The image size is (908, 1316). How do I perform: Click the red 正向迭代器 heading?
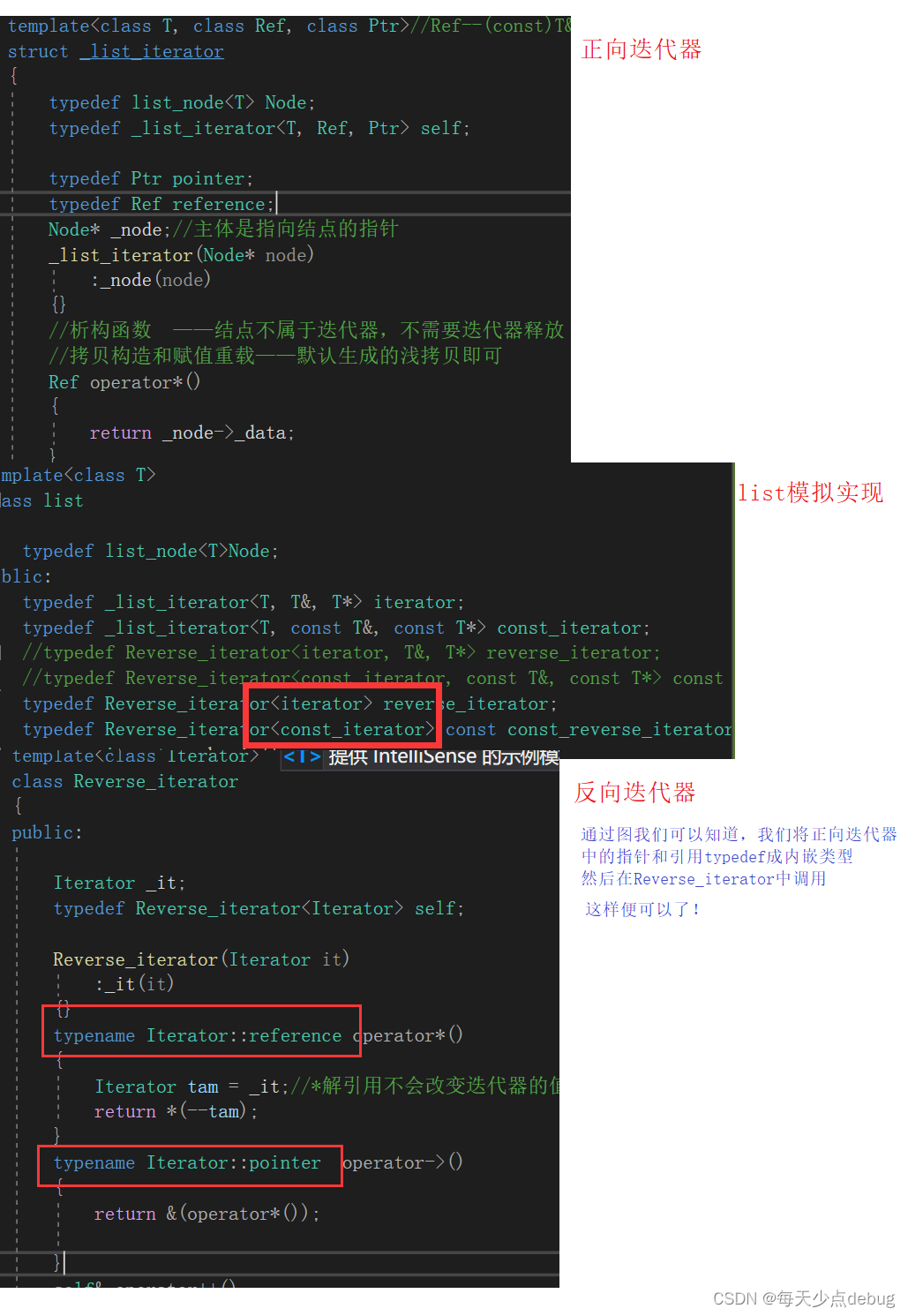coord(642,49)
